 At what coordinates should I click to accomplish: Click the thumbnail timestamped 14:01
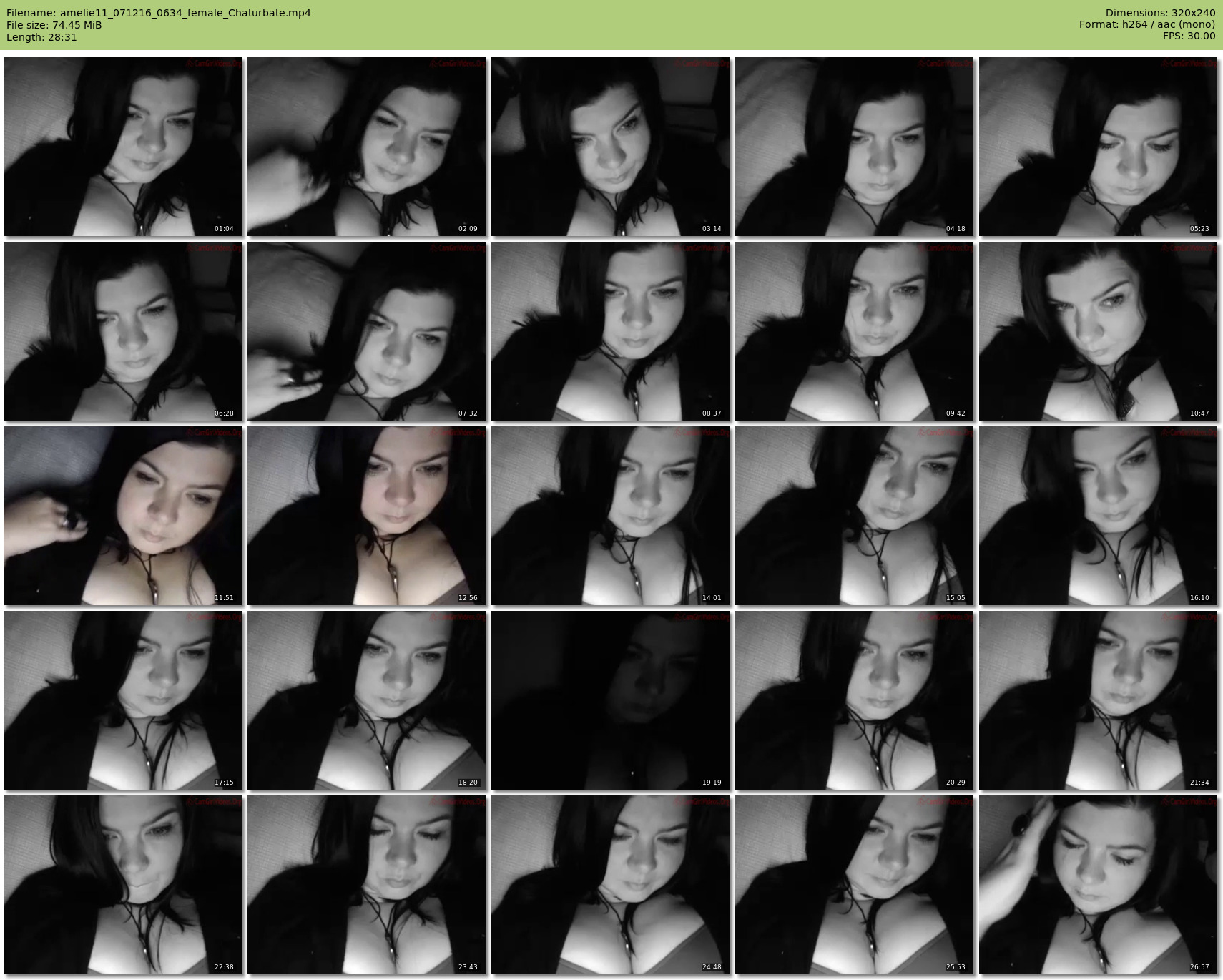coord(610,516)
